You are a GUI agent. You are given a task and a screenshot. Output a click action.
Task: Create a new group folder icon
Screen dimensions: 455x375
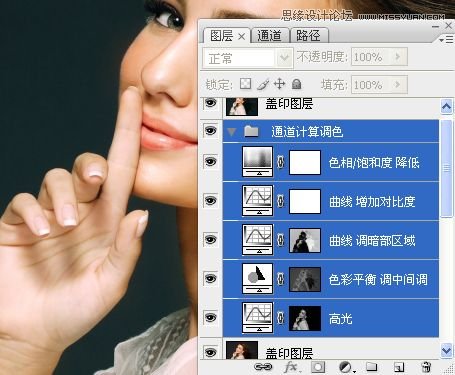pos(371,367)
